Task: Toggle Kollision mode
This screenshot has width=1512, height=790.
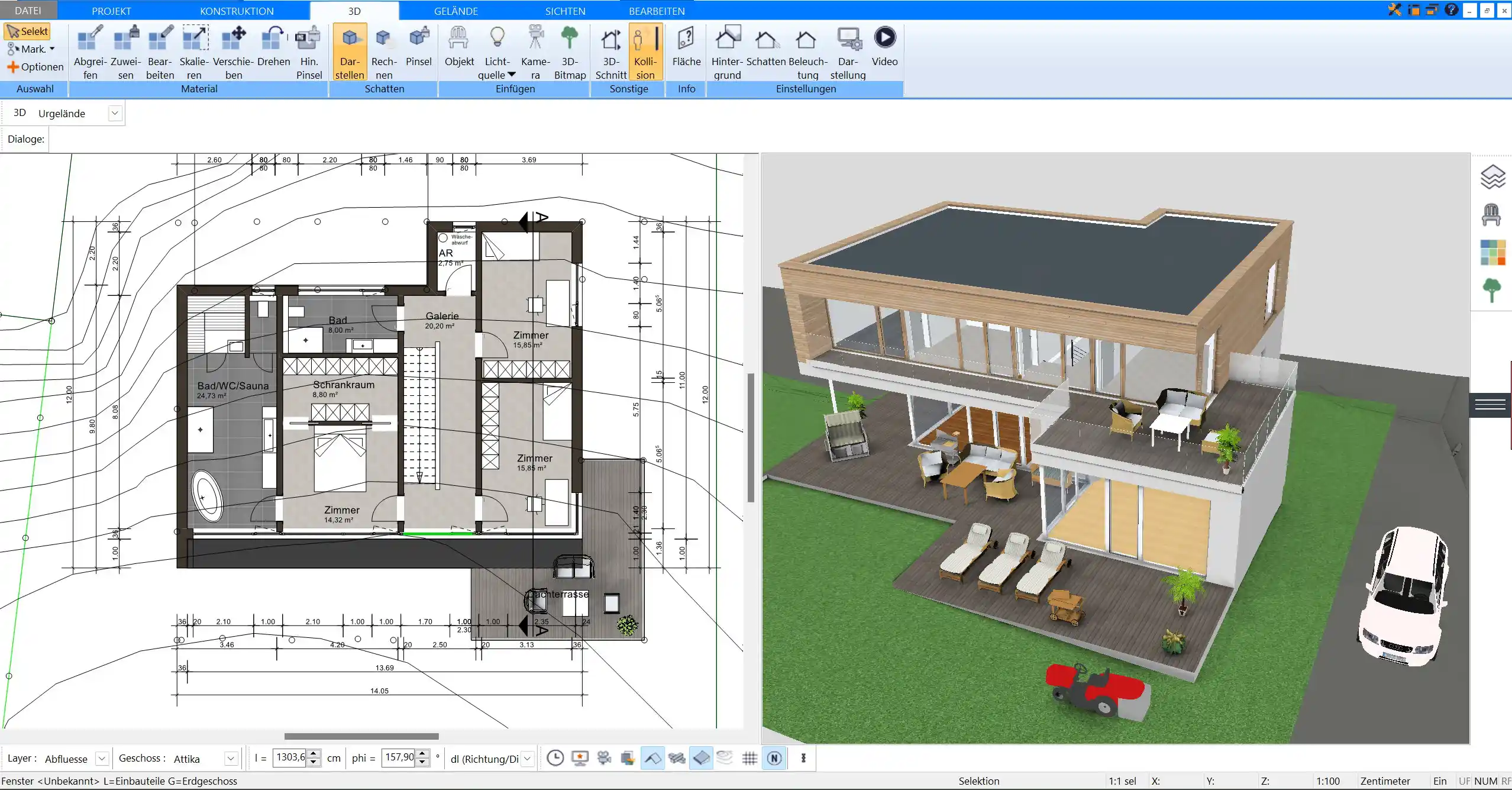Action: pyautogui.click(x=645, y=52)
